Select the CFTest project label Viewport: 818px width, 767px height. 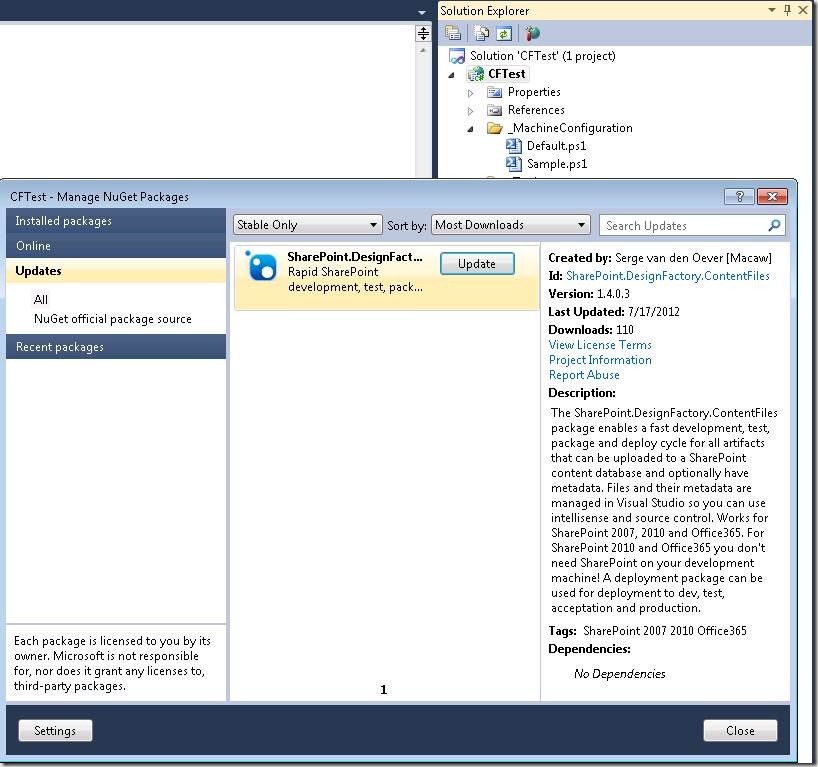pyautogui.click(x=507, y=74)
